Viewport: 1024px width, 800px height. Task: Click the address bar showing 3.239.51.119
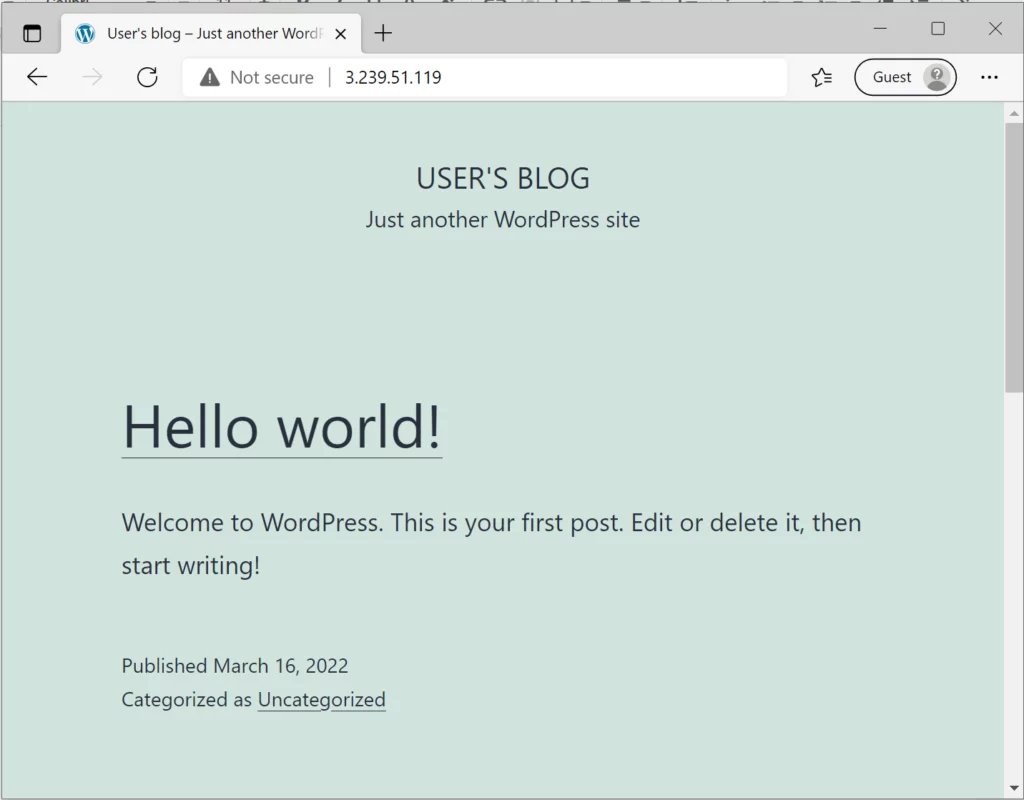[x=484, y=77]
